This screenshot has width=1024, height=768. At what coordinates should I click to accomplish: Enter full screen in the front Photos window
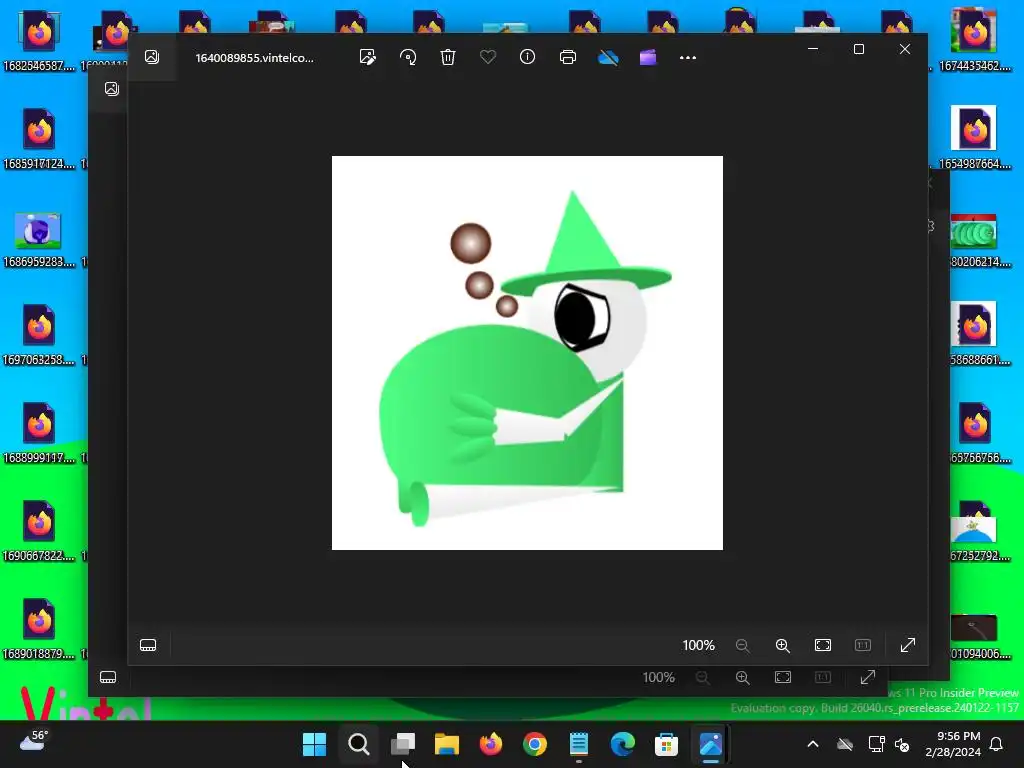pyautogui.click(x=908, y=645)
